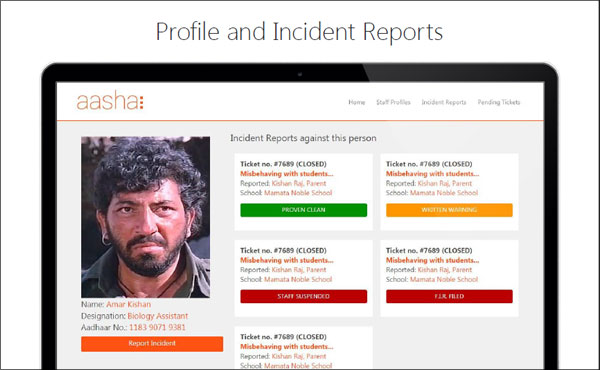The width and height of the screenshot is (600, 370).
Task: Click Mamata Noble School in Proven Clean card
Action: (298, 193)
